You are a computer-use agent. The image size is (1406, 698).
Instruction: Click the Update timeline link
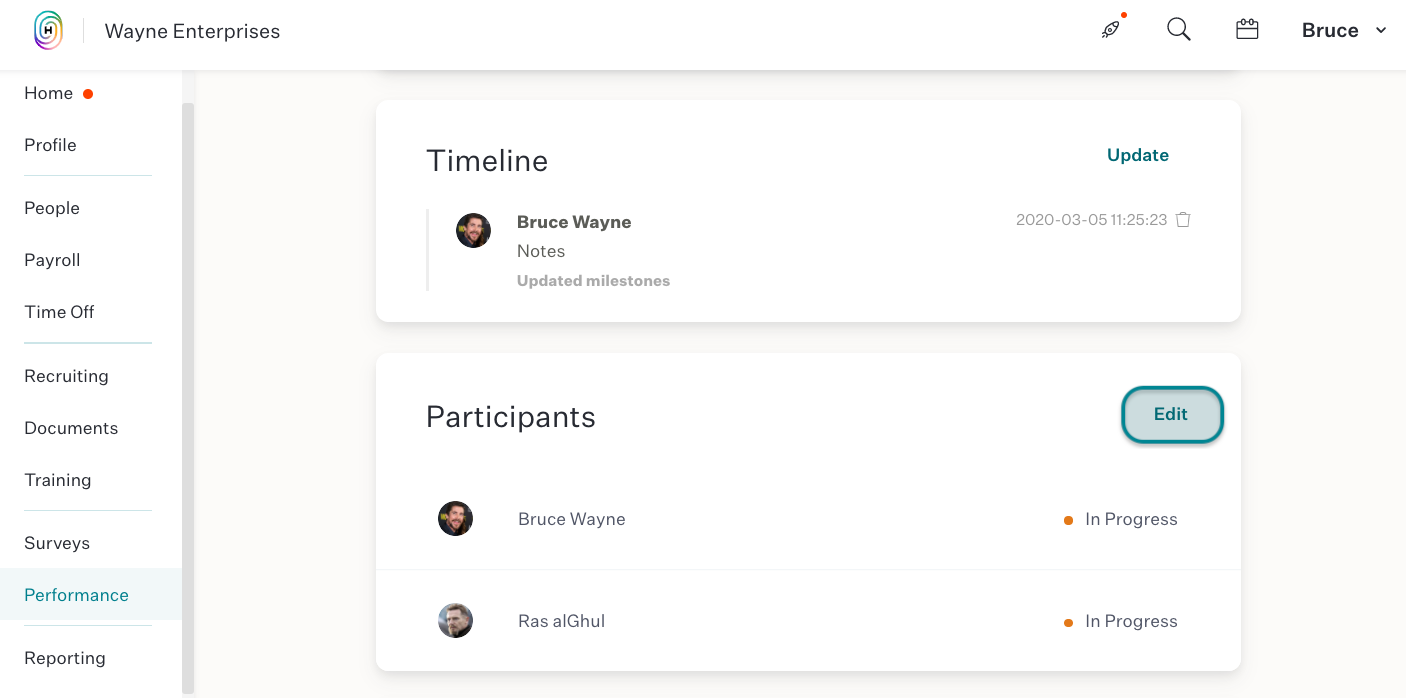coord(1138,155)
